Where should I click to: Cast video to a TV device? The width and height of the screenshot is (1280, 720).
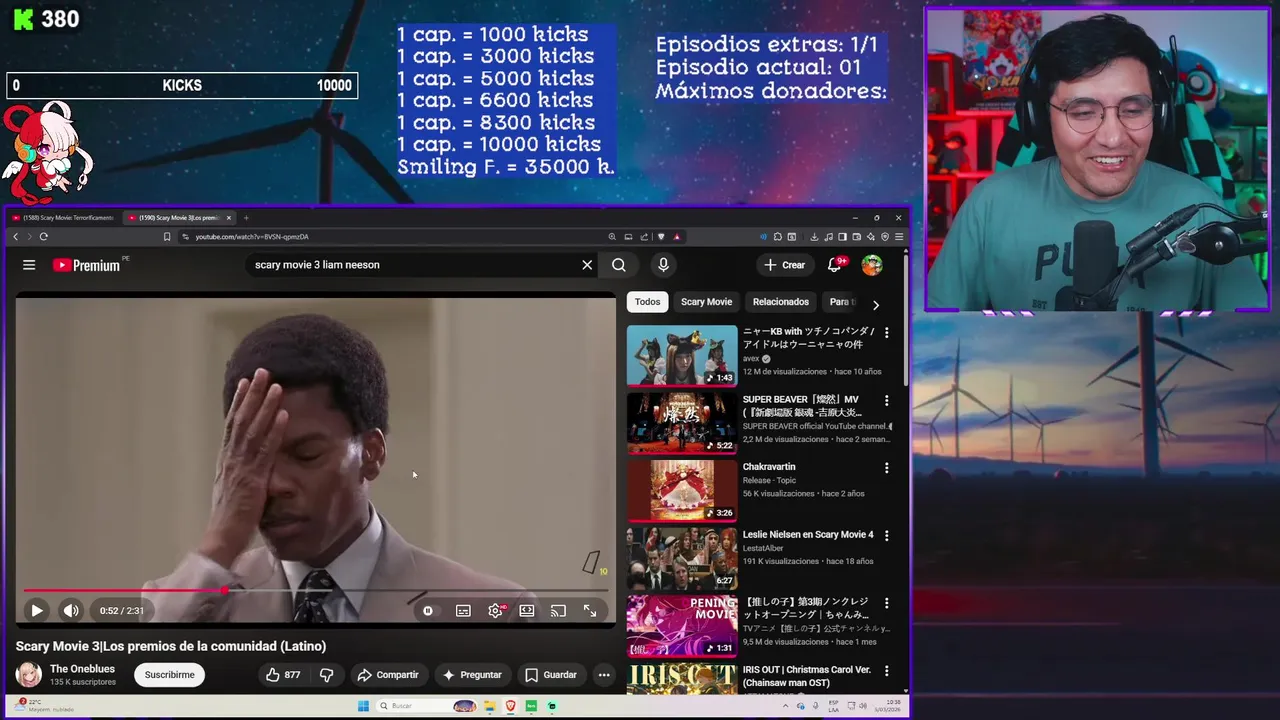click(x=559, y=610)
